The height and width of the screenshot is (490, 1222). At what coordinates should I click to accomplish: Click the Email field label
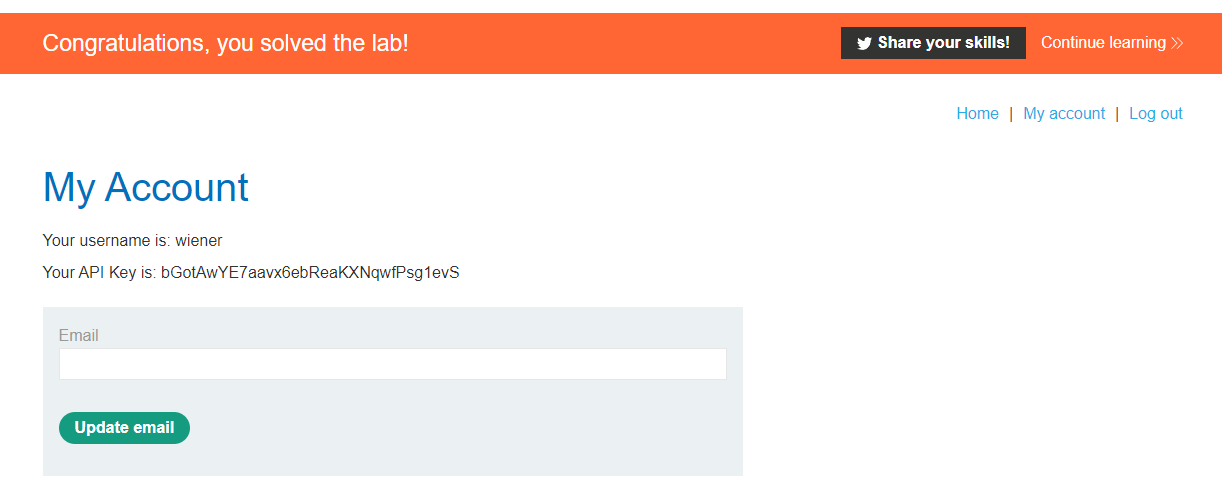tap(79, 336)
